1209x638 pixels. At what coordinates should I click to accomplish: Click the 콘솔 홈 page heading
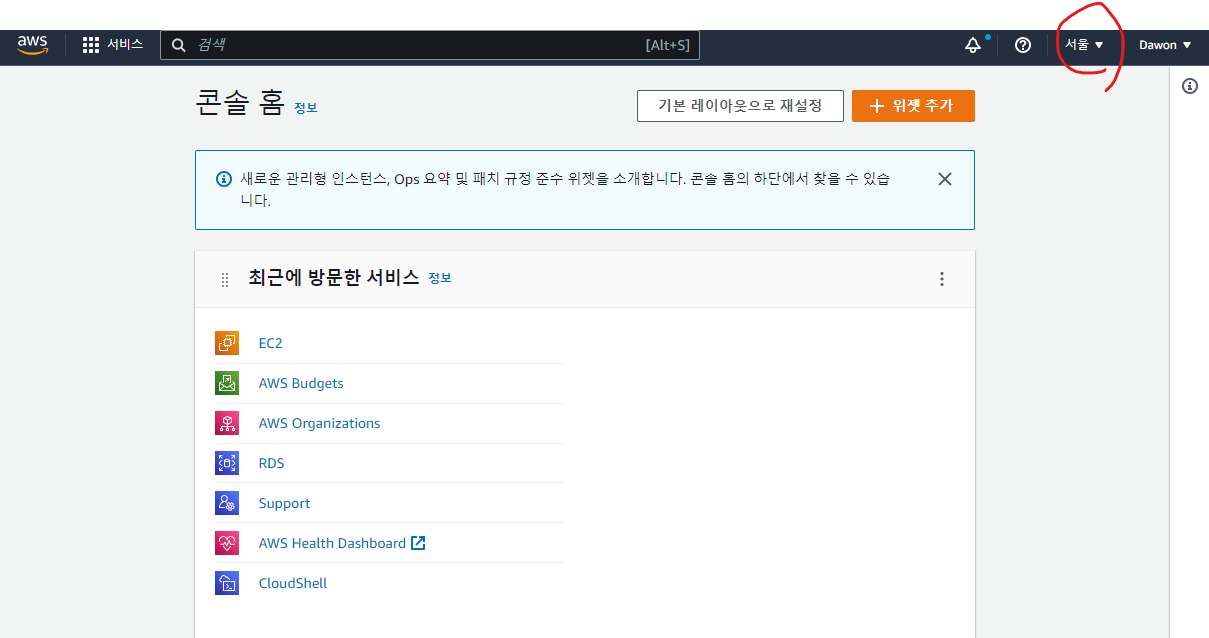pos(240,103)
